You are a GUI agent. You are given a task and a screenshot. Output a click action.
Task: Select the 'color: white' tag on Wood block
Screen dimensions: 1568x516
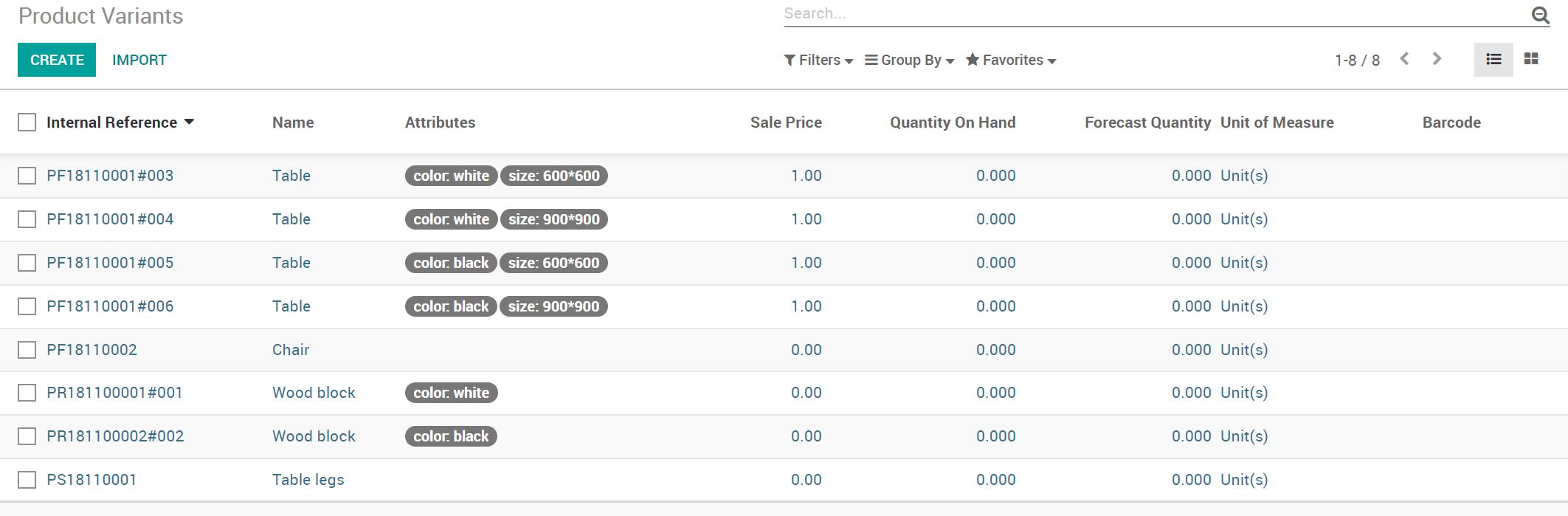pyautogui.click(x=451, y=393)
